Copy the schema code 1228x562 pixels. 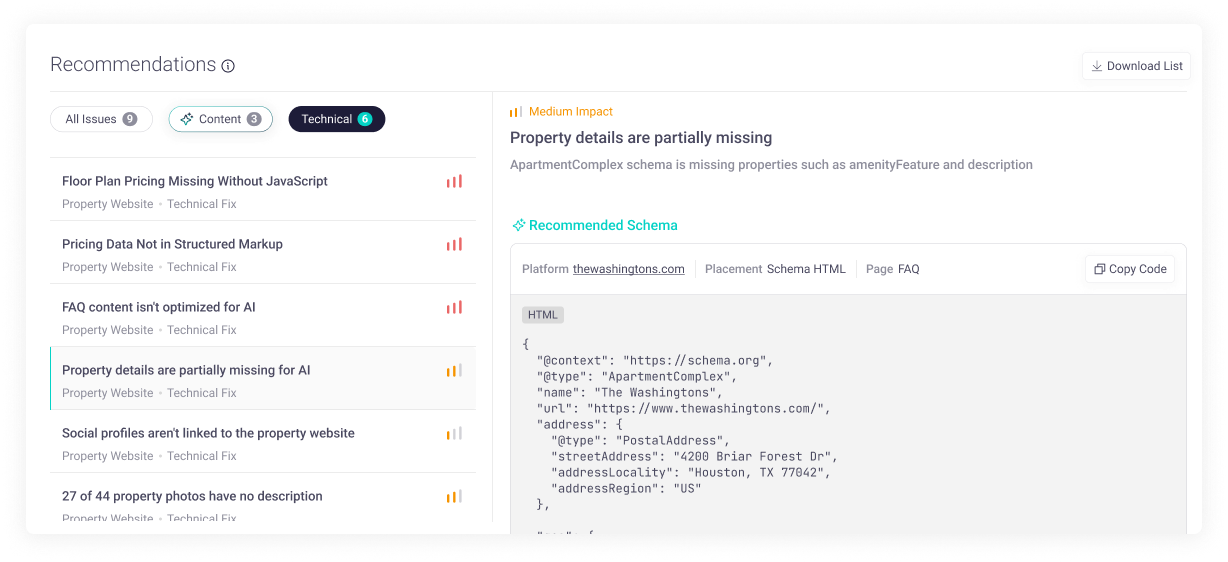[1130, 269]
